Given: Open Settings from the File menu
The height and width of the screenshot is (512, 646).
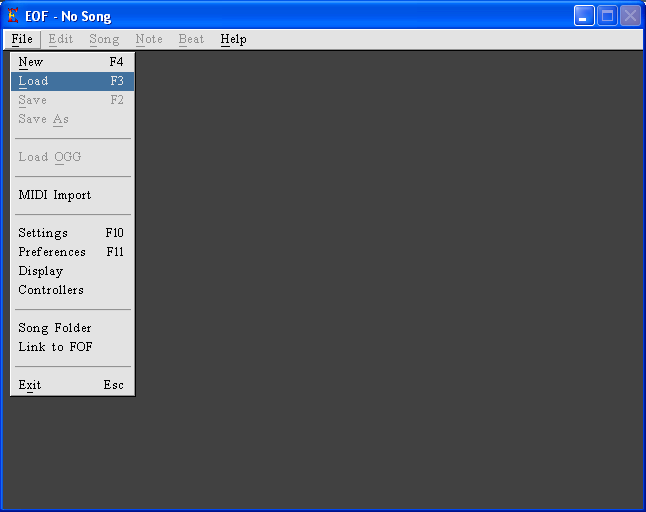Looking at the screenshot, I should click(71, 233).
